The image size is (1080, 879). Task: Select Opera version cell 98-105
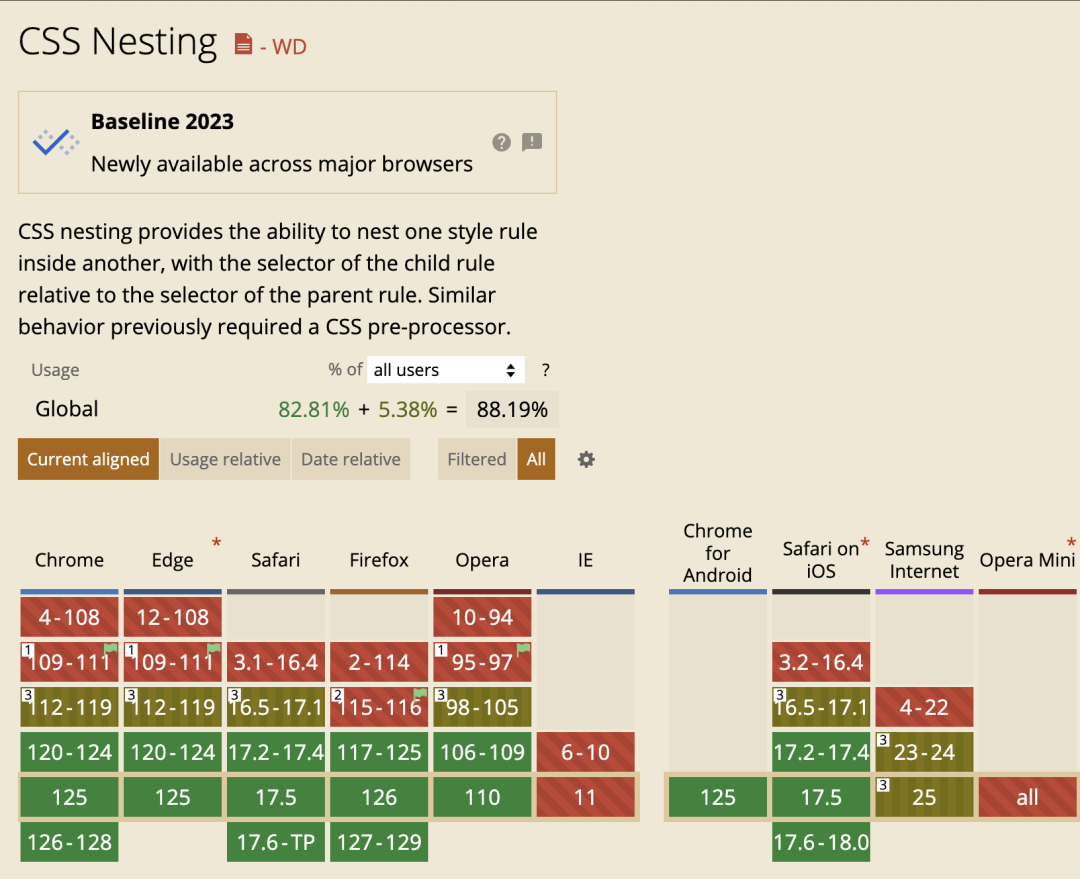pyautogui.click(x=482, y=707)
